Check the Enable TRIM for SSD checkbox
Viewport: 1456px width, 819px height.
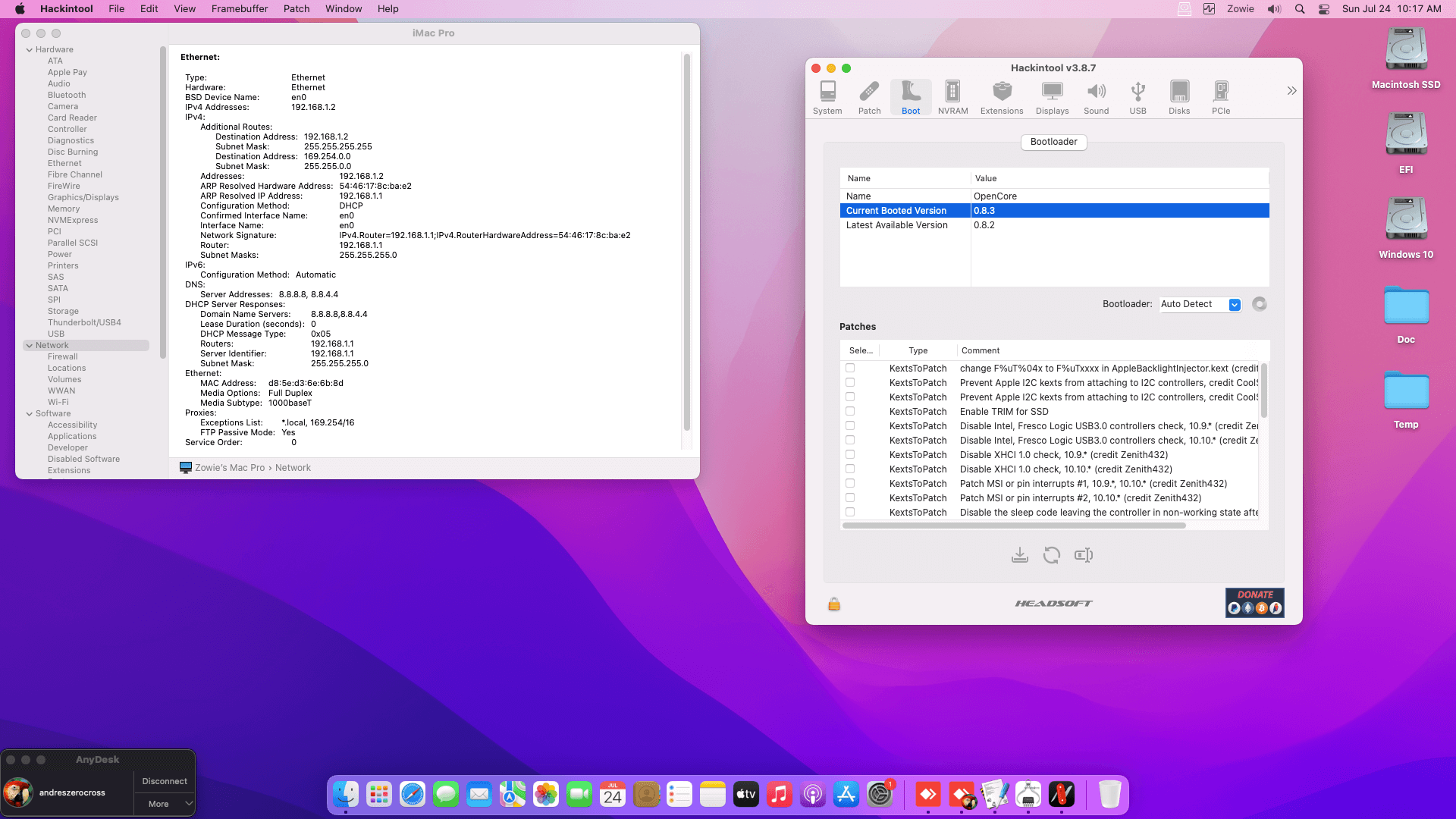click(850, 411)
